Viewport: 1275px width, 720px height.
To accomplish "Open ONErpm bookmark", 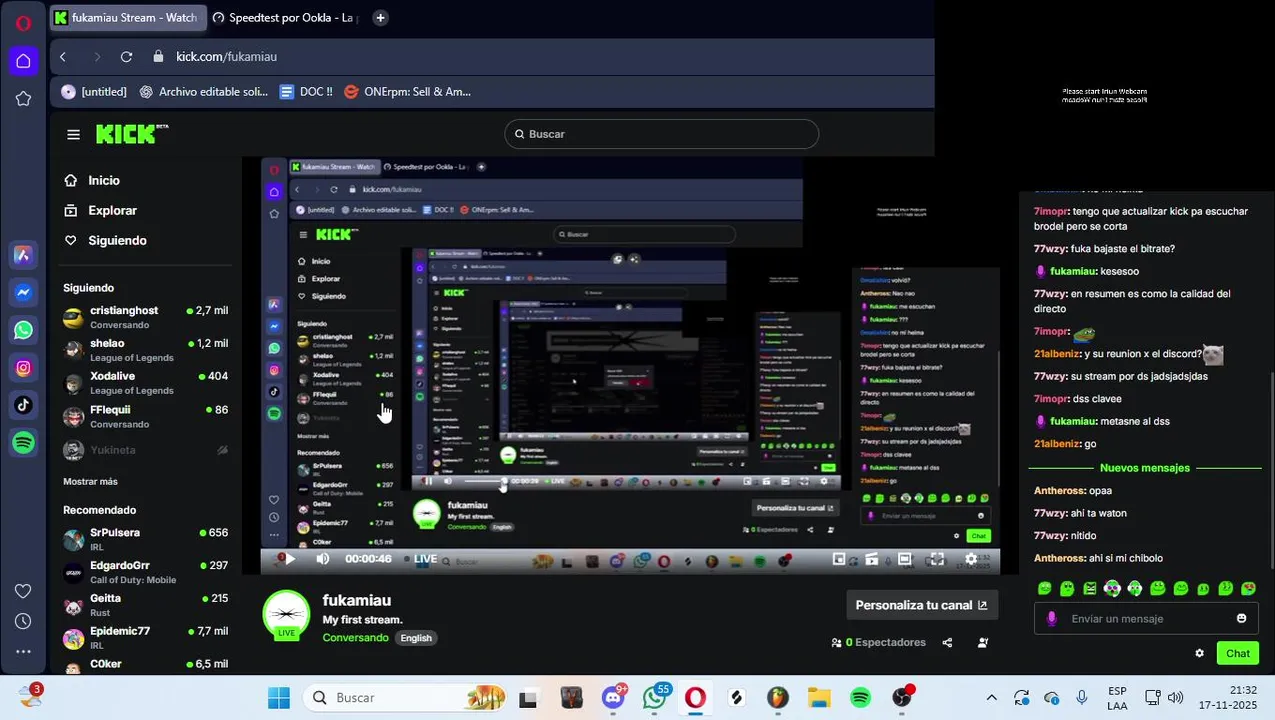I will tap(407, 92).
